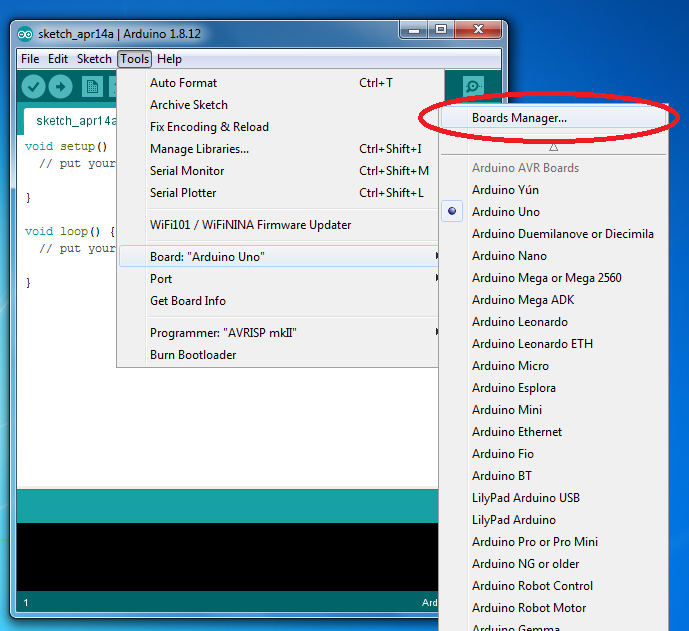Click inside the black console output area
Image resolution: width=689 pixels, height=631 pixels.
pos(227,557)
